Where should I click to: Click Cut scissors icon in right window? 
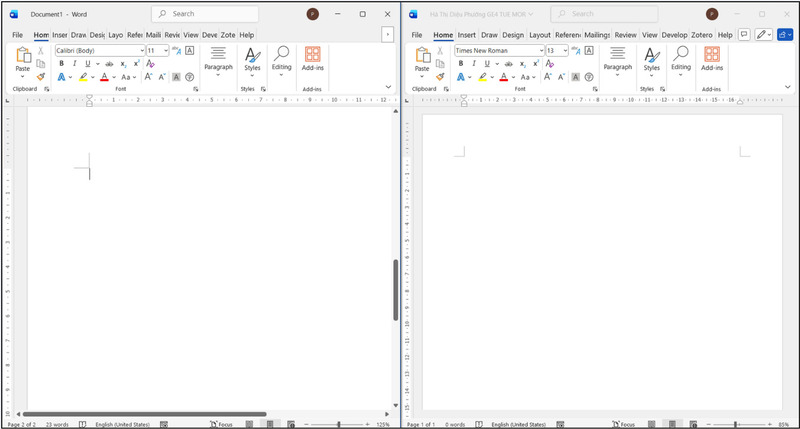440,50
